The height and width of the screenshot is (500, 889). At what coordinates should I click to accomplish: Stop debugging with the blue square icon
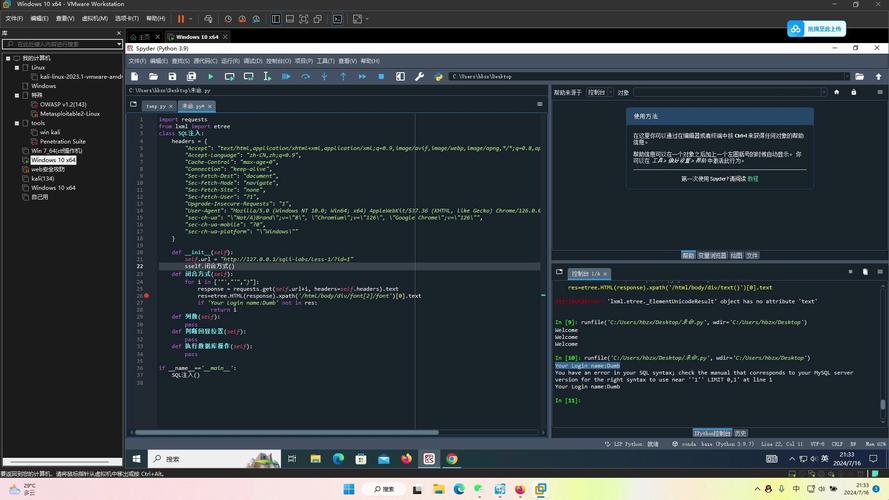(x=381, y=76)
